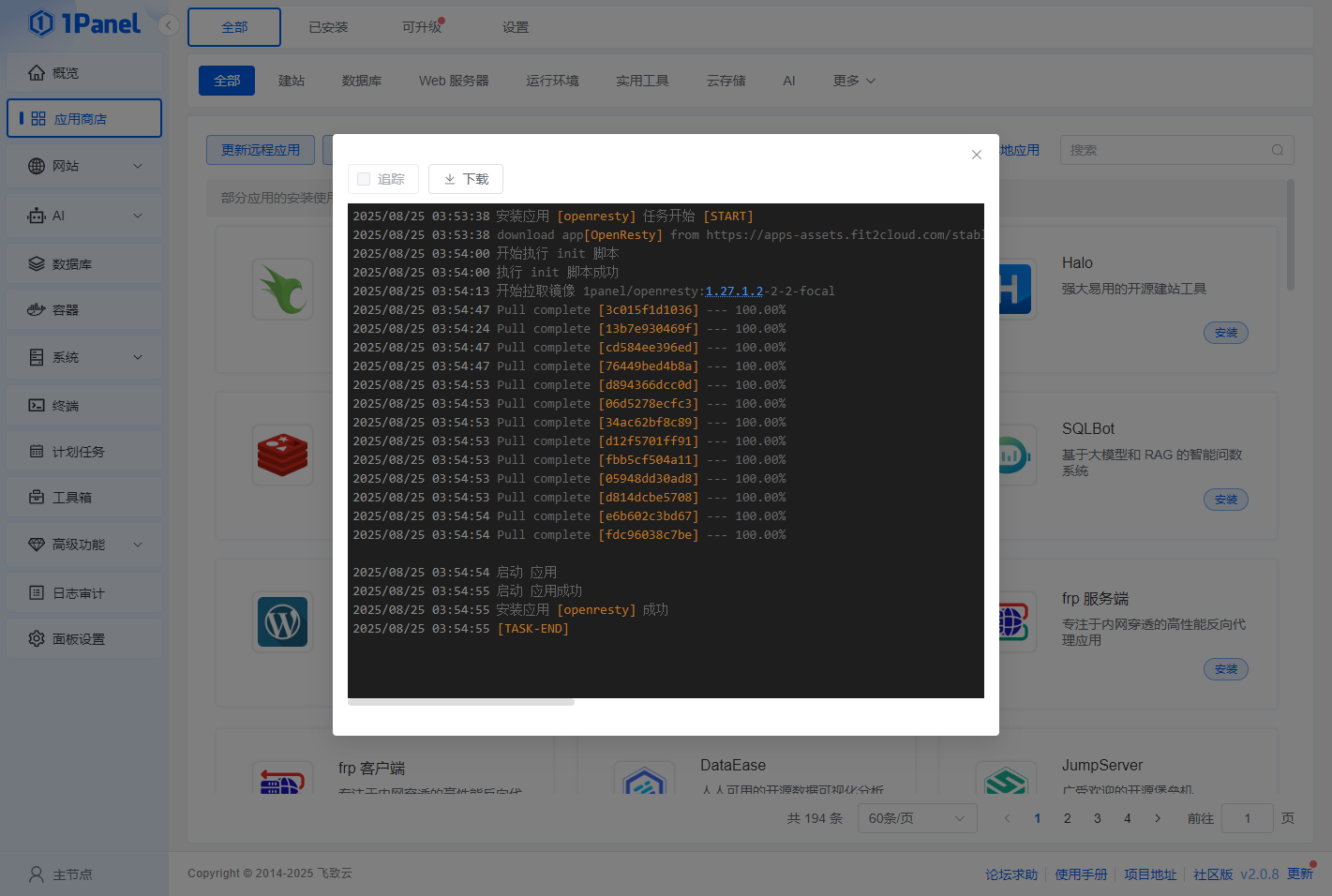This screenshot has height=896, width=1332.
Task: Select the top 全部 tab
Action: tap(234, 27)
